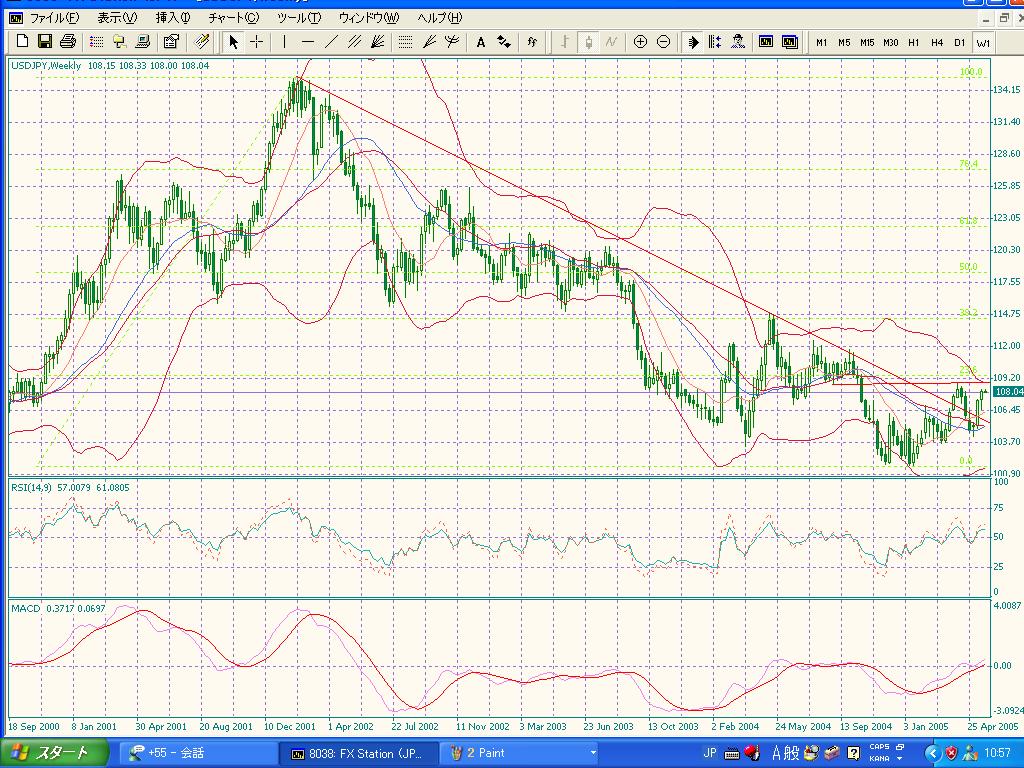1024x768 pixels.
Task: Zoom in on the chart with plus icon
Action: 640,41
